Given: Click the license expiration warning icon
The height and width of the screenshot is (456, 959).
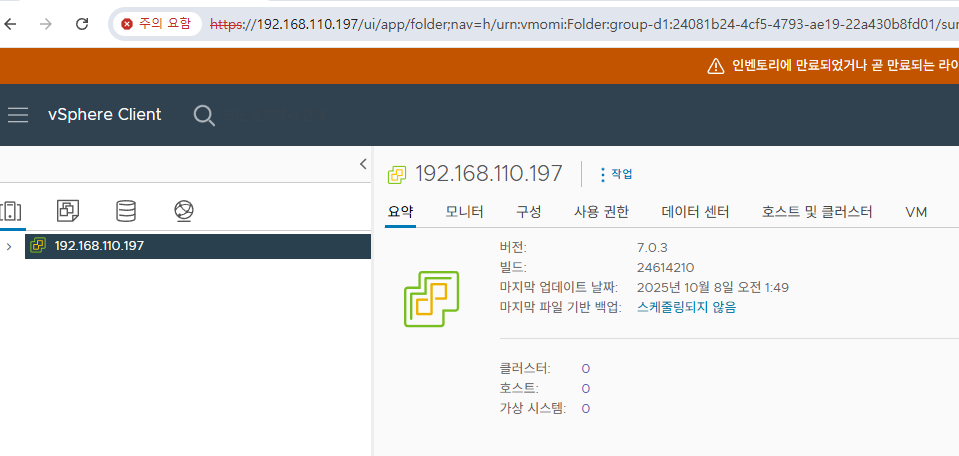Looking at the screenshot, I should tap(716, 66).
